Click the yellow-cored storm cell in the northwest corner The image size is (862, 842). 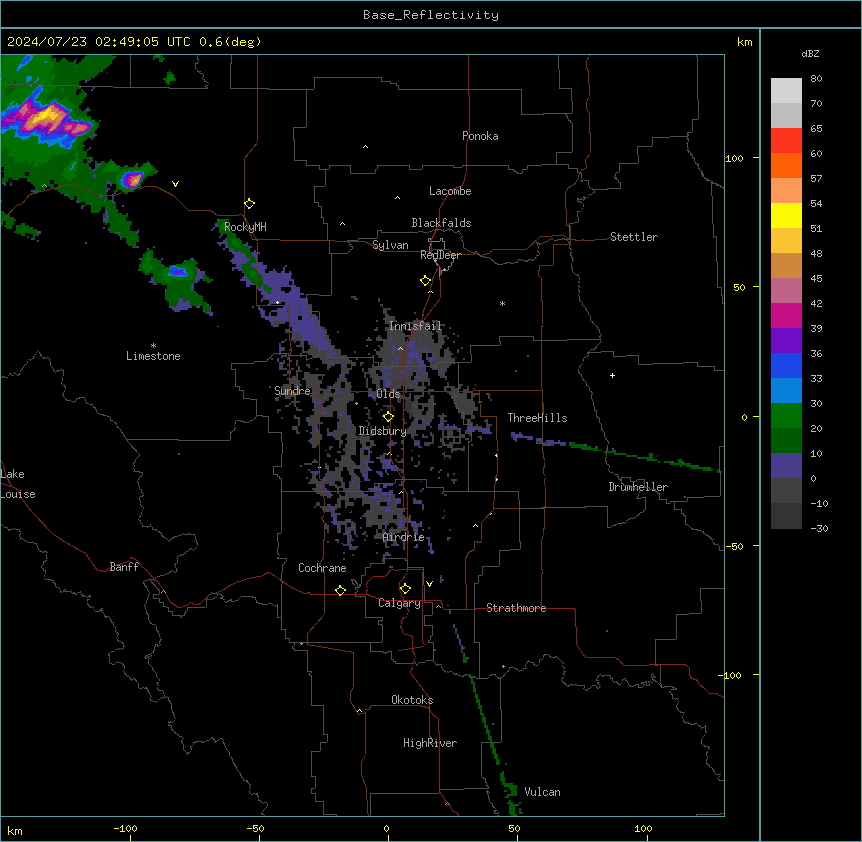[x=47, y=117]
